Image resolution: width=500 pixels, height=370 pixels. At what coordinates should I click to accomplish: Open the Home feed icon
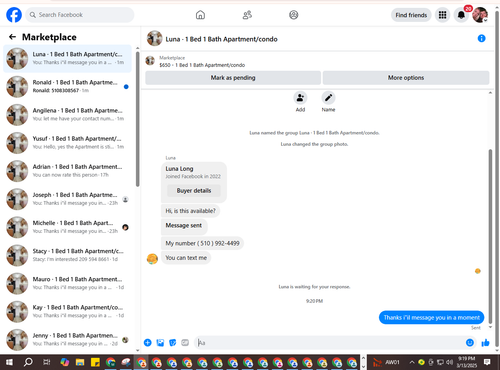pyautogui.click(x=200, y=15)
